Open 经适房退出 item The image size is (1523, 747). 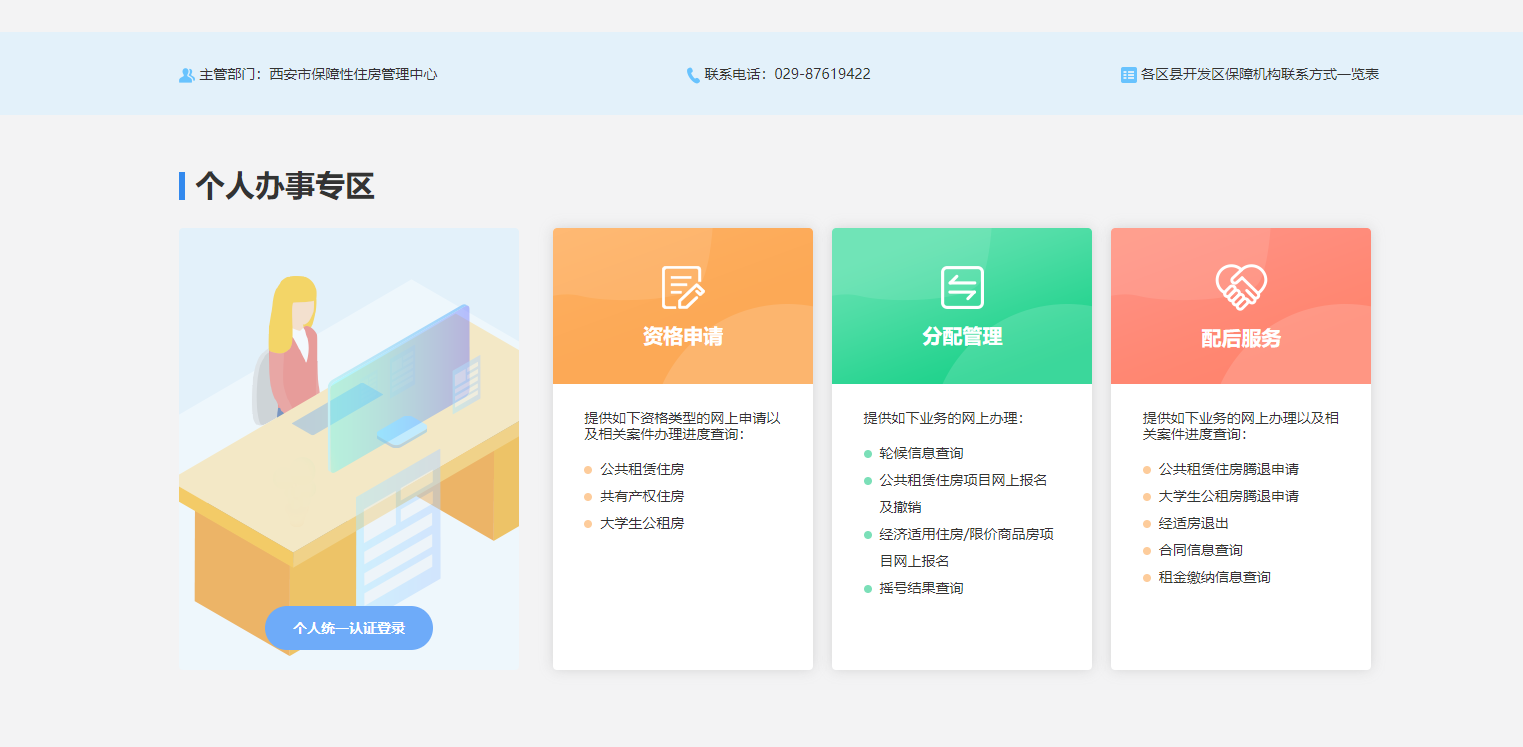click(1193, 523)
